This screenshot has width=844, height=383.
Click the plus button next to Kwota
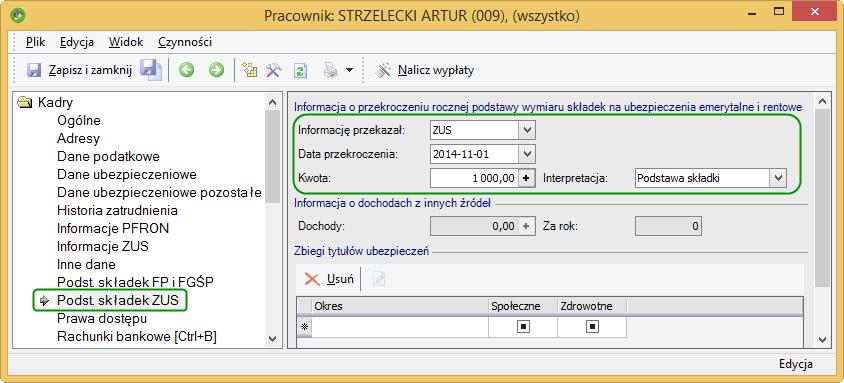pyautogui.click(x=527, y=178)
